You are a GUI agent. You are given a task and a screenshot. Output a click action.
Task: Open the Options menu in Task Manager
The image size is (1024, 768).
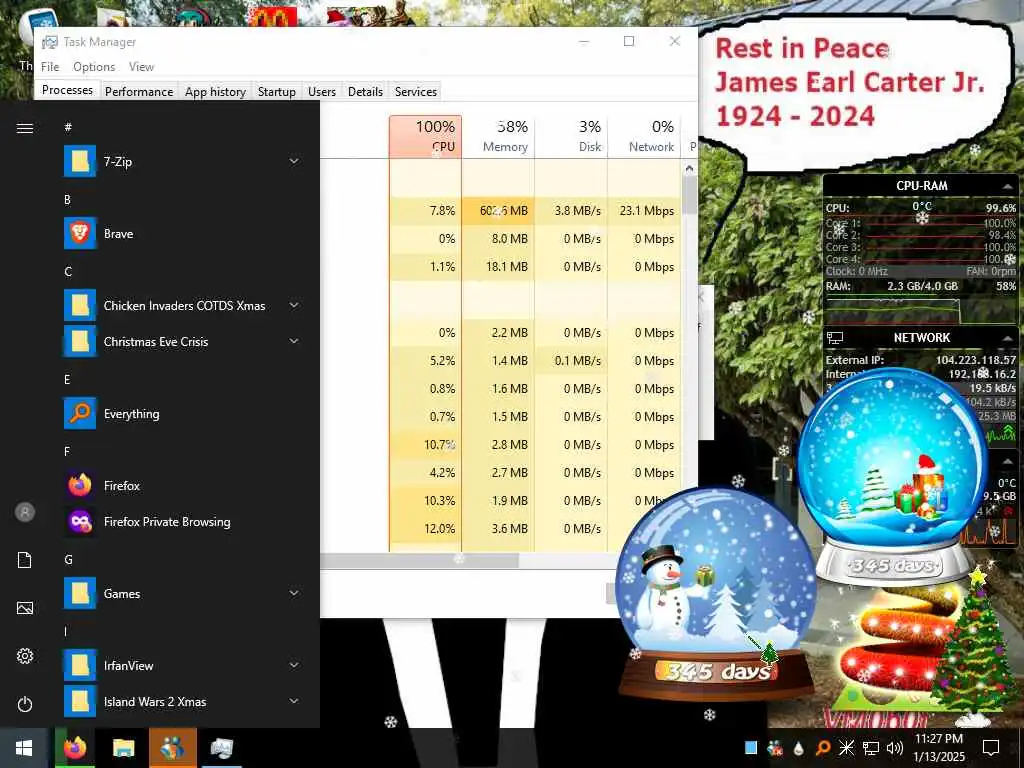(x=94, y=67)
